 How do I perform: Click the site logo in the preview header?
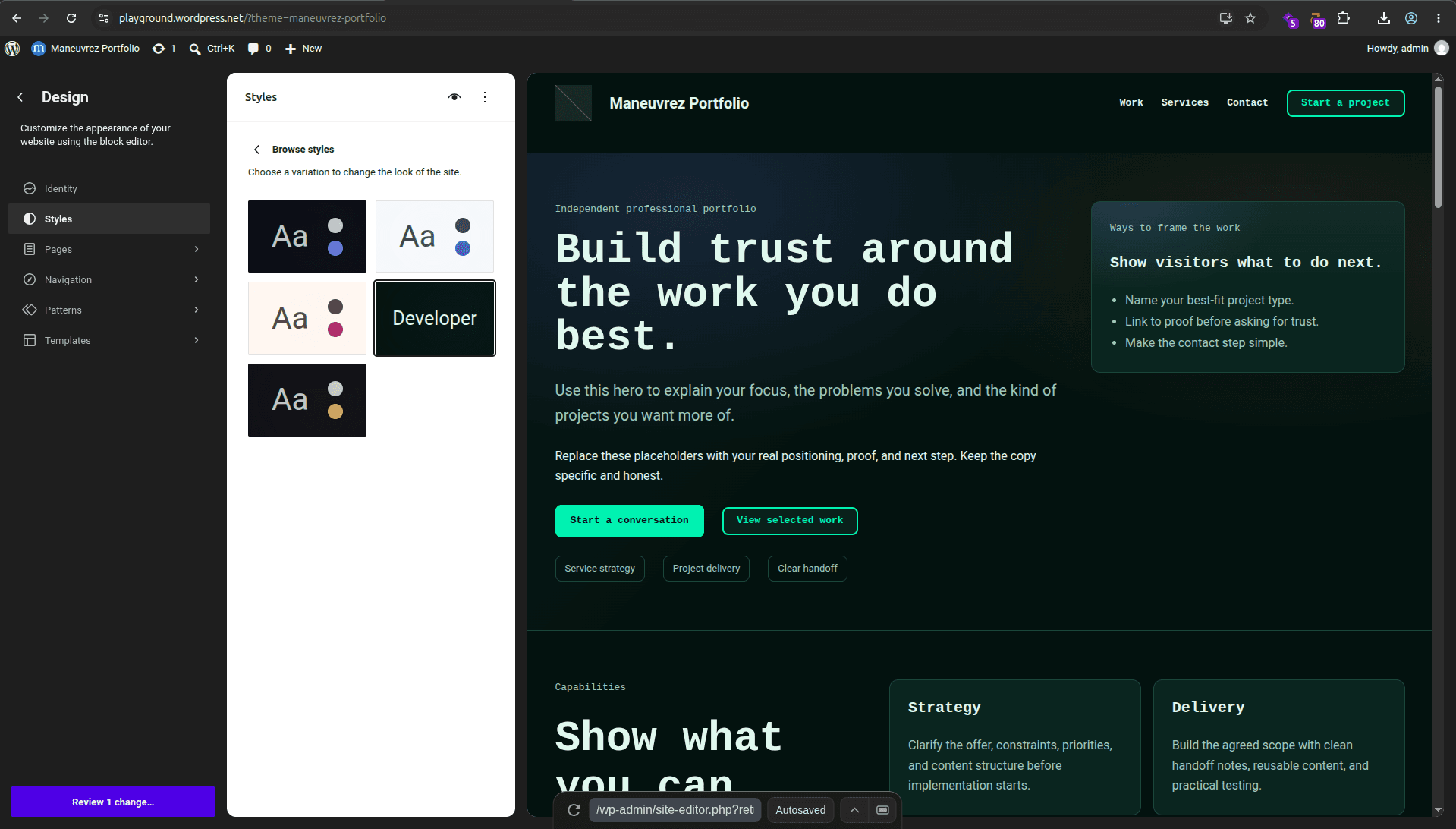(x=574, y=103)
